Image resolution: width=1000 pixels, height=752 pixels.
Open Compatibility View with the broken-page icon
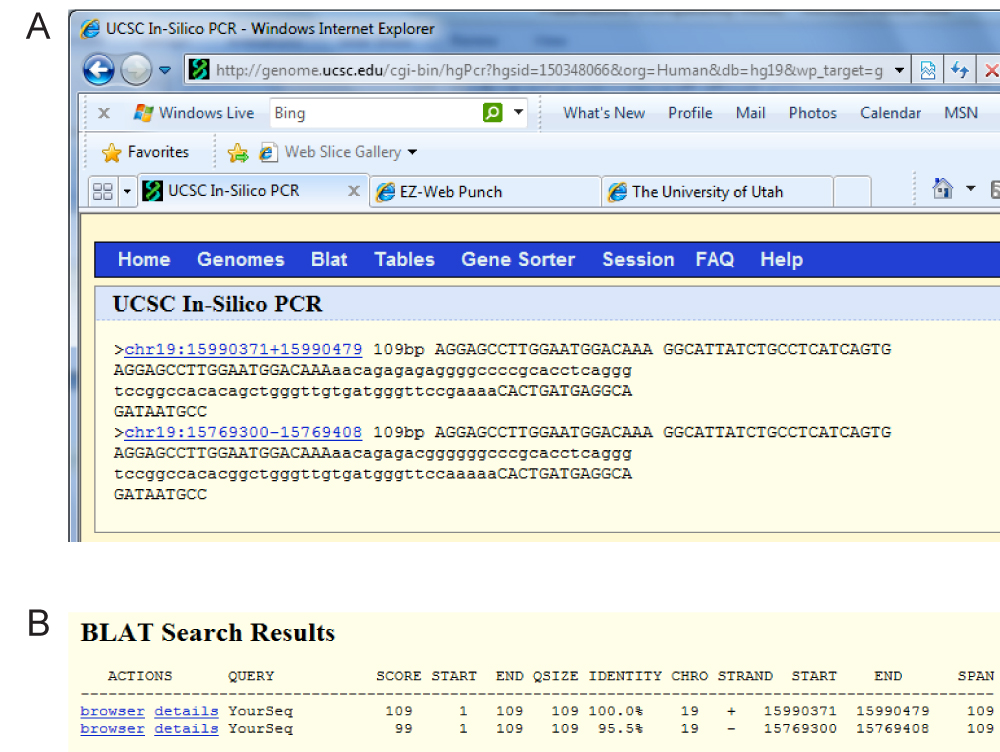[928, 70]
